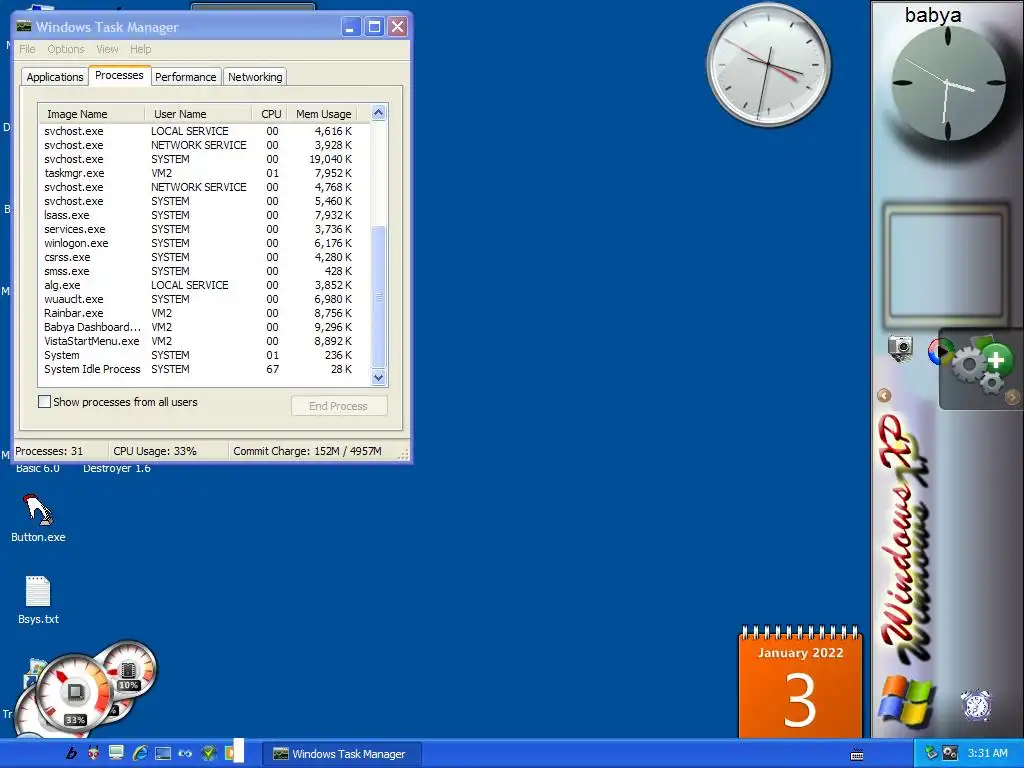Click the colorful media player icon in sidebar

pos(938,351)
